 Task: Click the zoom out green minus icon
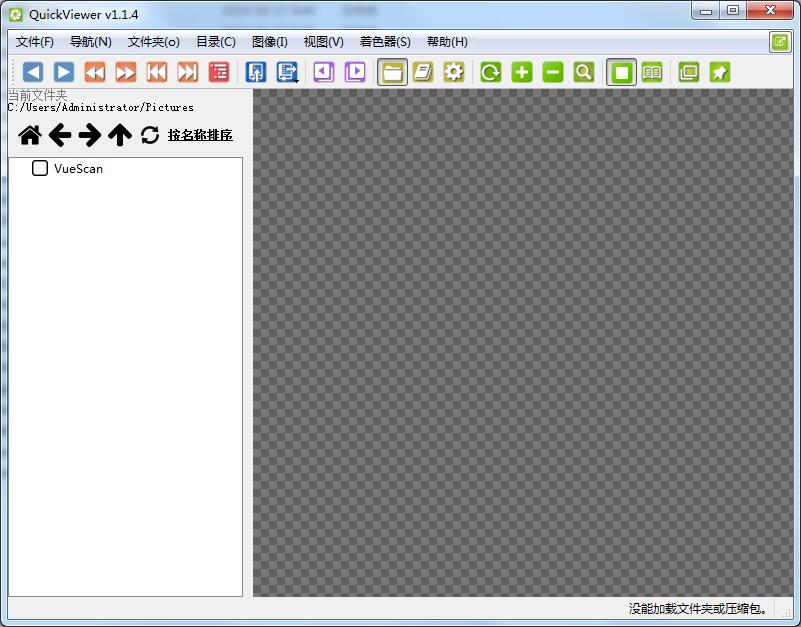pyautogui.click(x=553, y=72)
